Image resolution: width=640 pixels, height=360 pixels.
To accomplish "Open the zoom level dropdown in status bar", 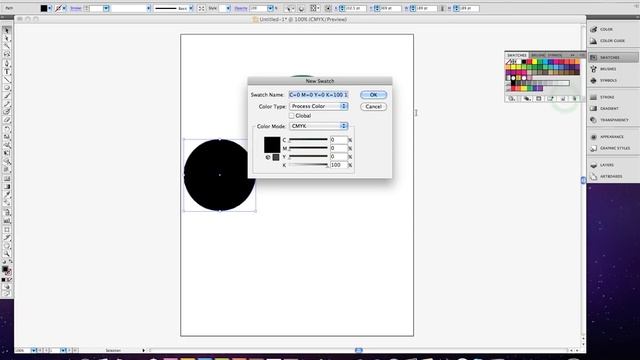I will 34,350.
